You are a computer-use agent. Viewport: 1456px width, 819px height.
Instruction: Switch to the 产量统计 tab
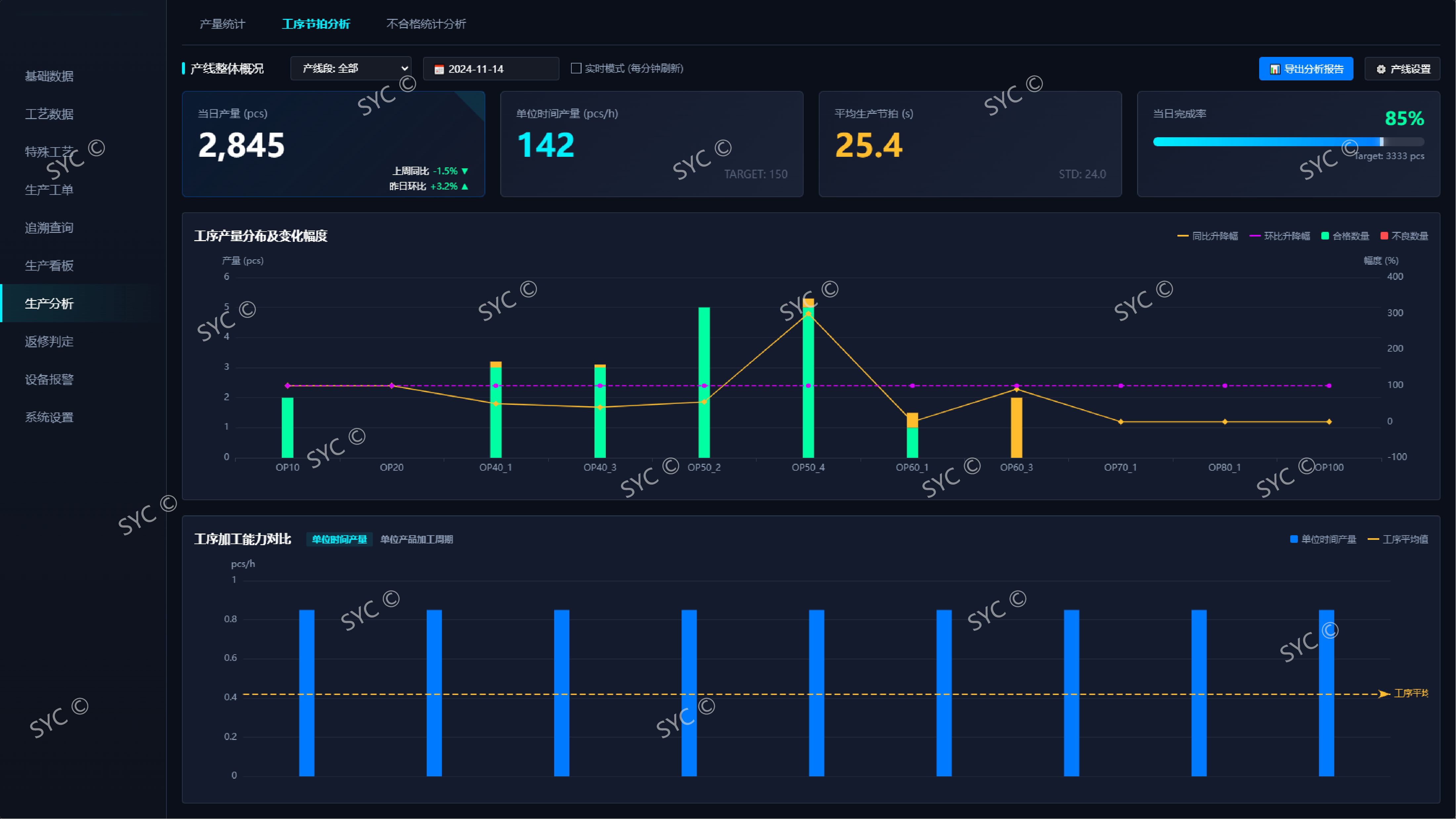point(222,24)
